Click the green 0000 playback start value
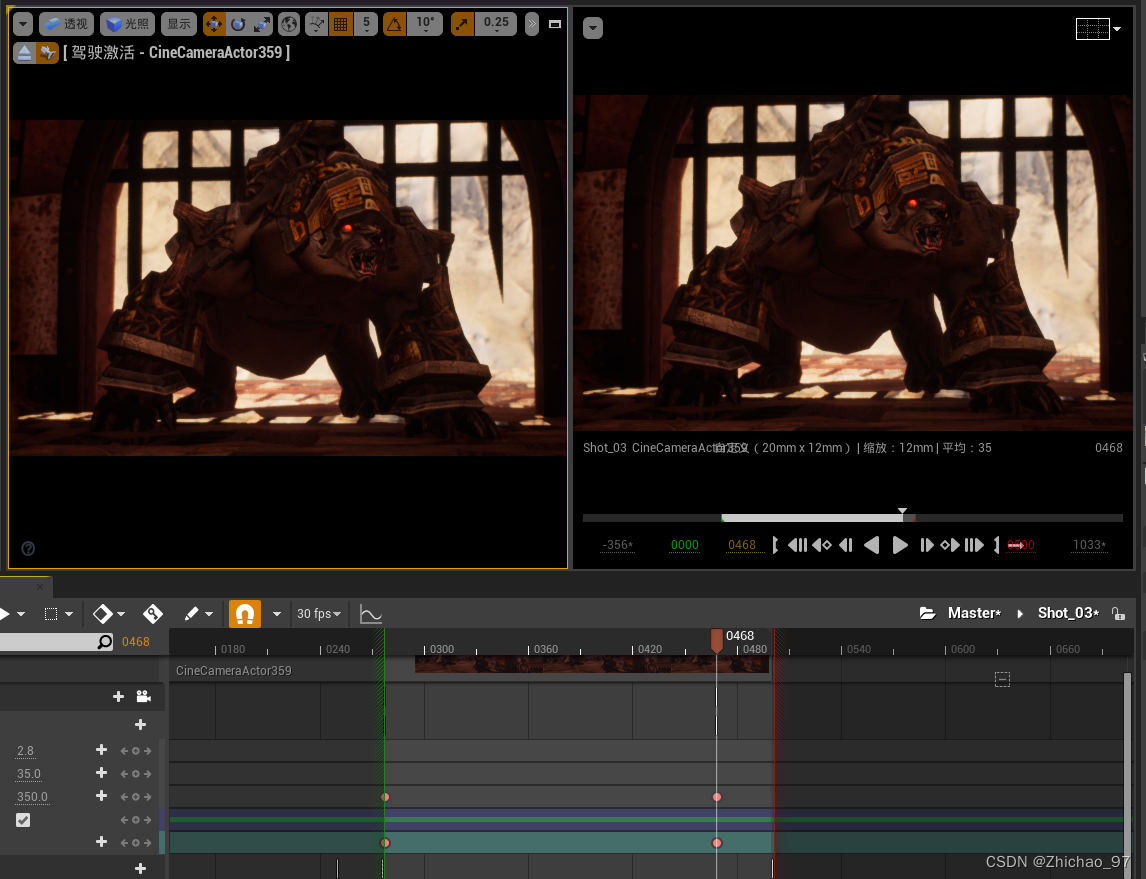This screenshot has height=879, width=1146. point(685,545)
